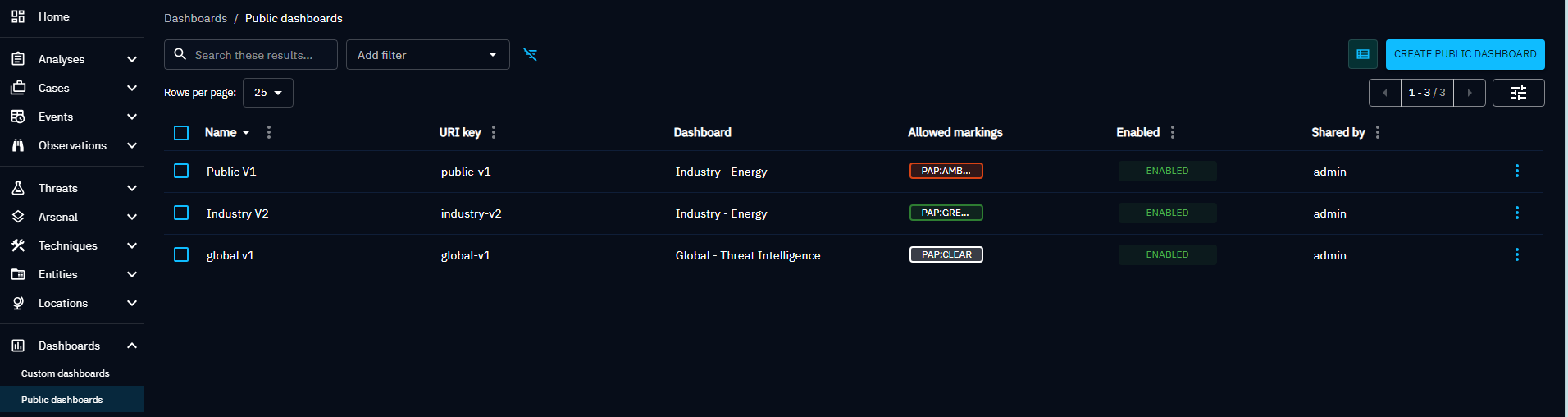Open the Enabled column options menu
Image resolution: width=1568 pixels, height=417 pixels.
(1173, 132)
